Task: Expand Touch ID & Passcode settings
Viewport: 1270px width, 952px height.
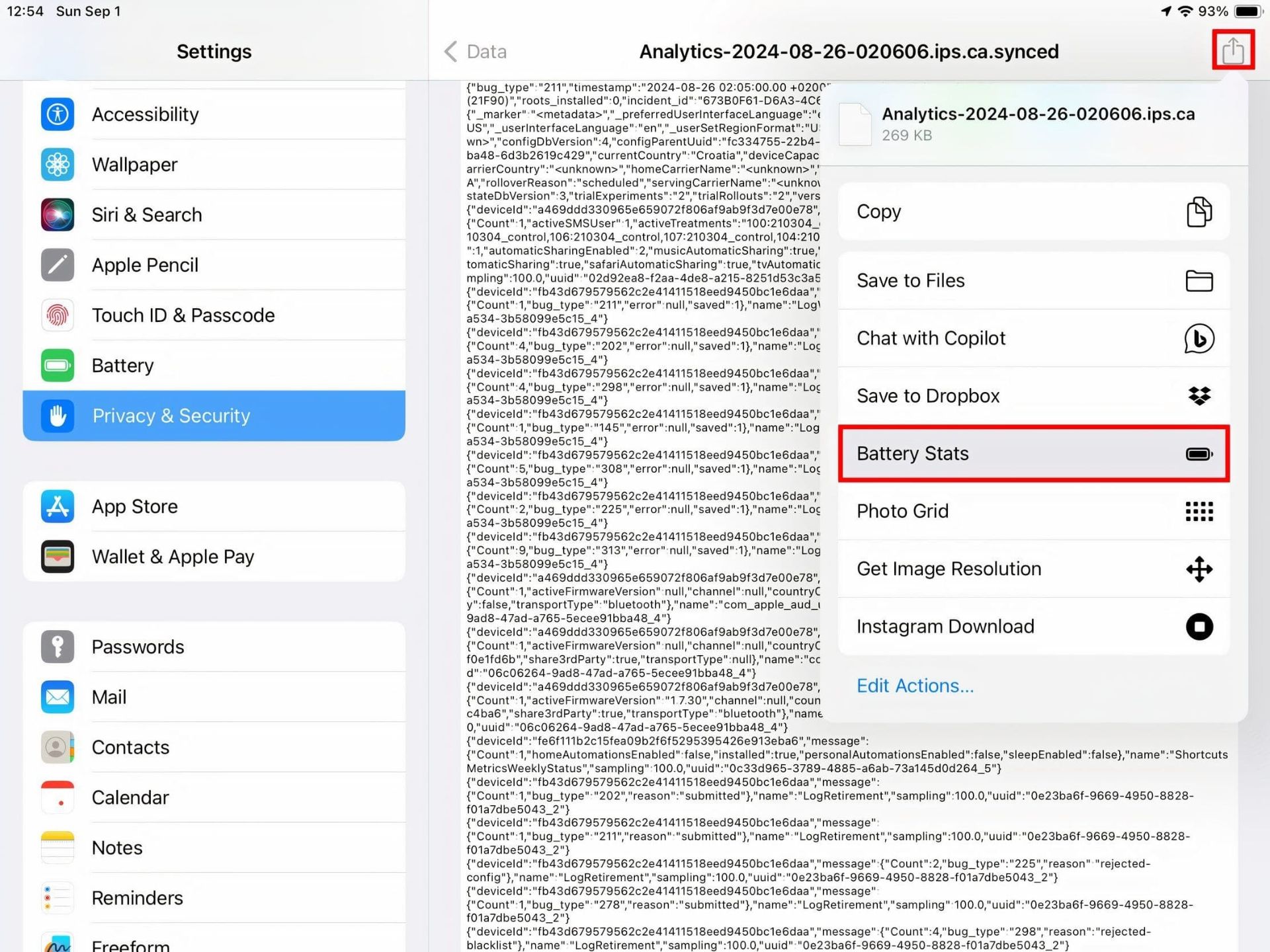Action: [213, 314]
